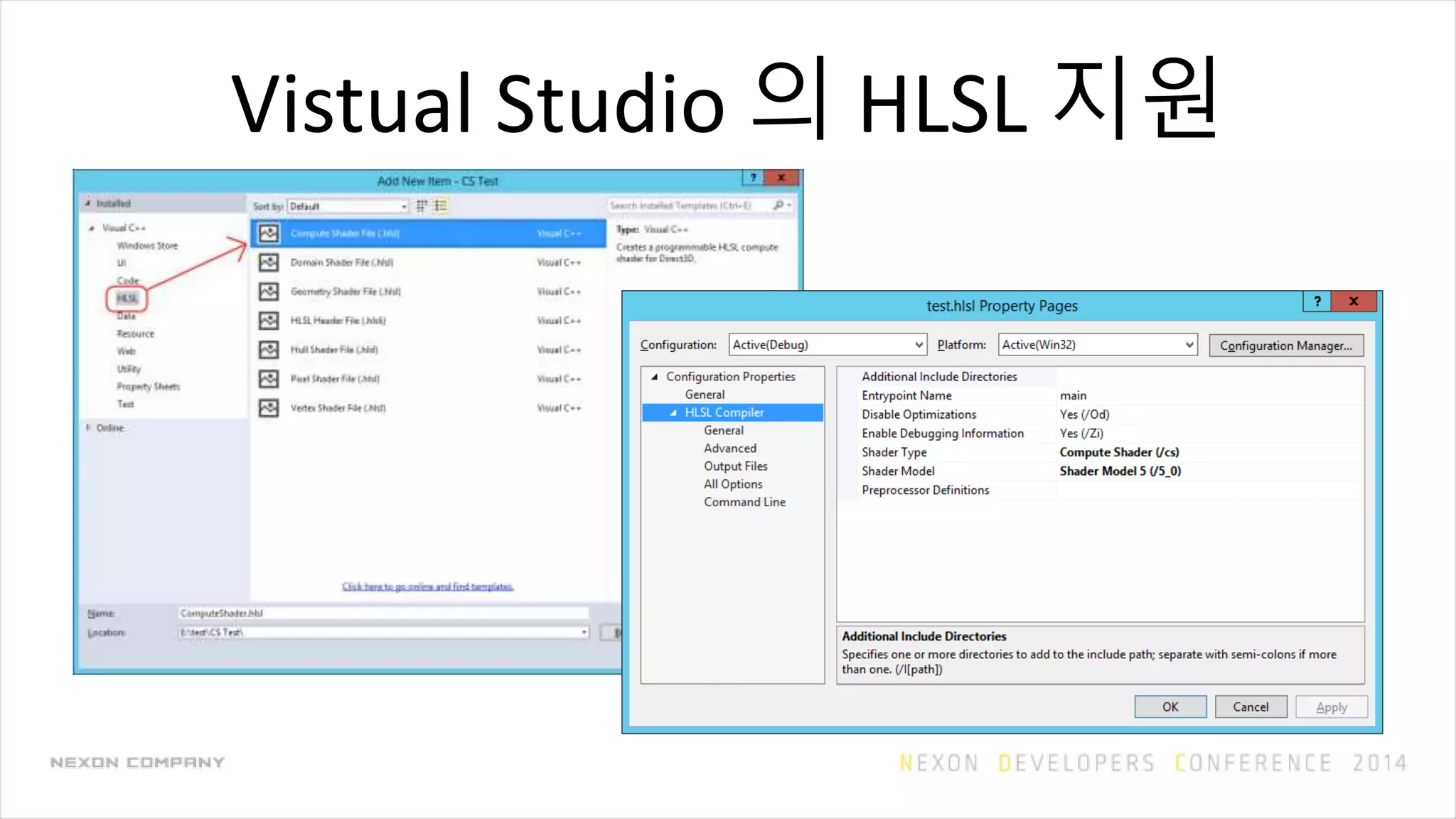Click the find templates online link
1456x819 pixels.
pyautogui.click(x=428, y=587)
